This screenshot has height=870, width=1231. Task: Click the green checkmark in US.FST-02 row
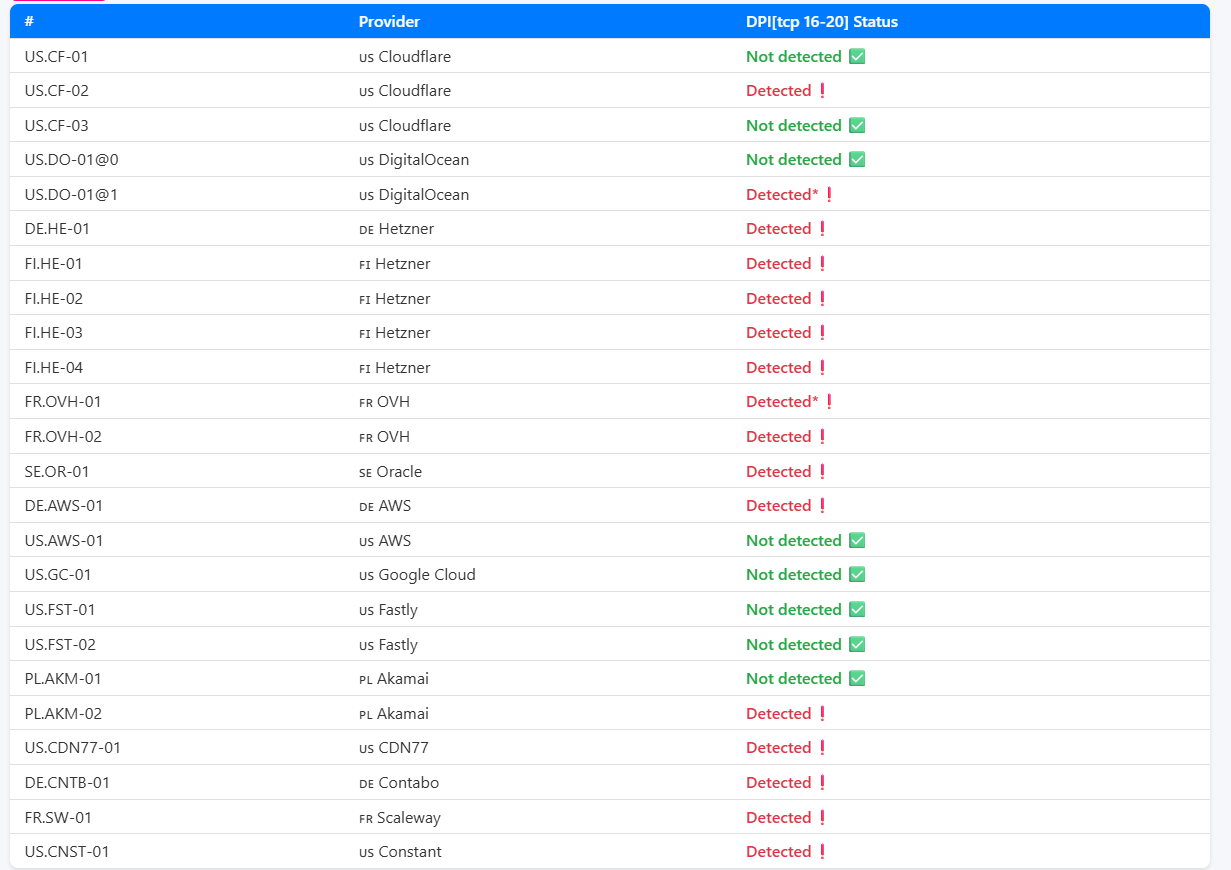point(857,645)
